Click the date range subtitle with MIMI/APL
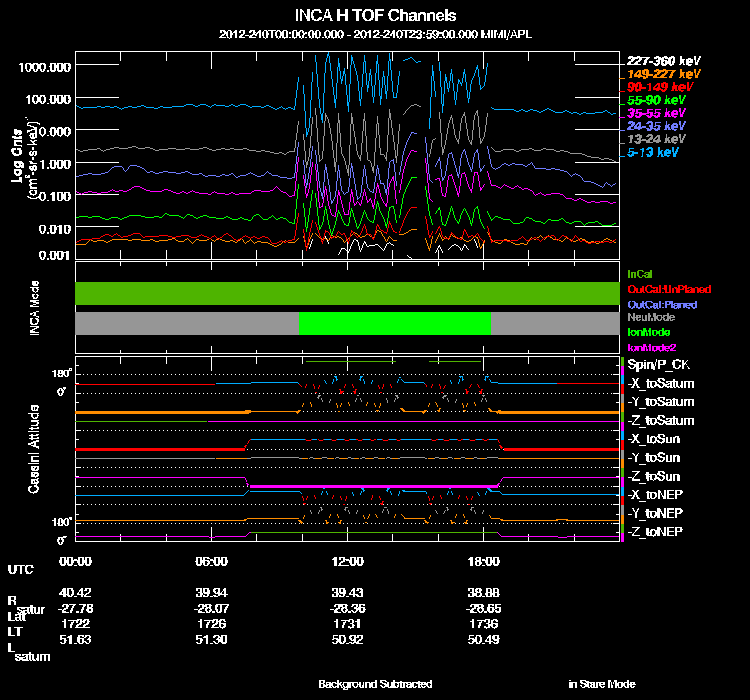750x700 pixels. [x=375, y=34]
